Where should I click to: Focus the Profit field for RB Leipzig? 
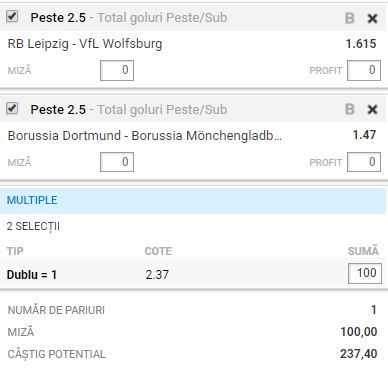click(364, 70)
